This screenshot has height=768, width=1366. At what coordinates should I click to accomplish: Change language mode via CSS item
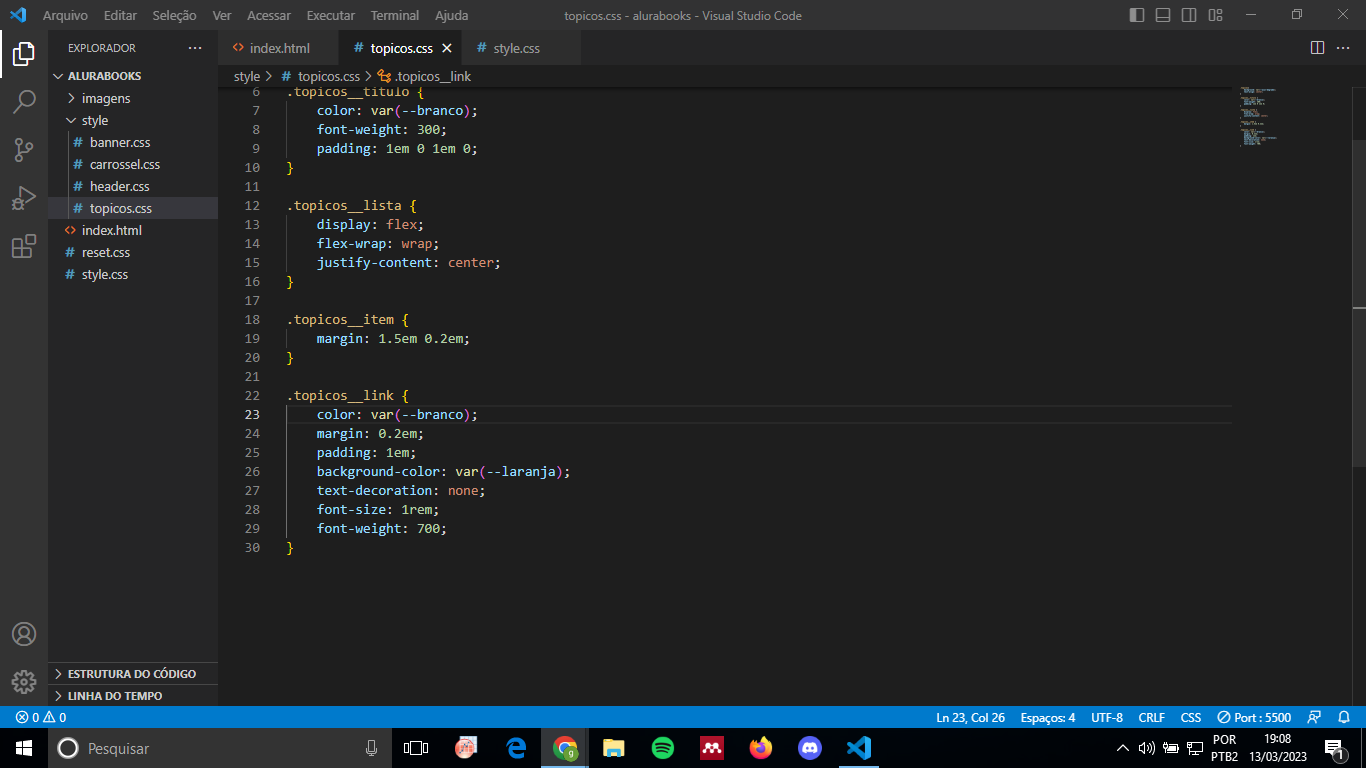[1190, 717]
